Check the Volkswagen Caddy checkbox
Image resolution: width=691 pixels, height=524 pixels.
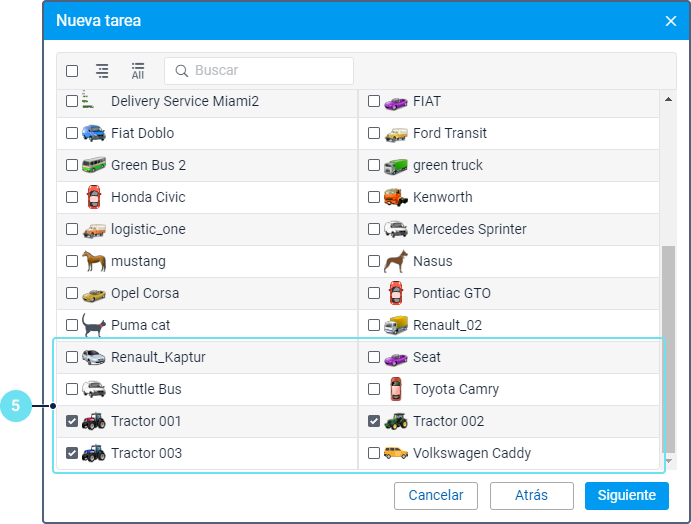374,453
